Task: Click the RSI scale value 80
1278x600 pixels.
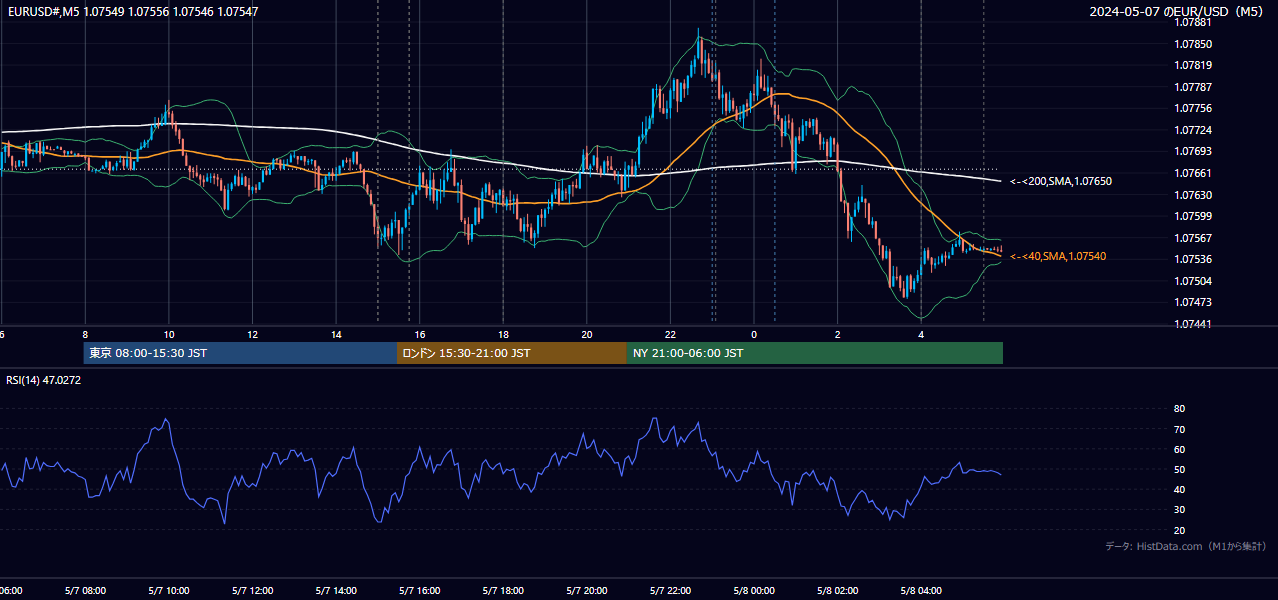Action: (1180, 409)
